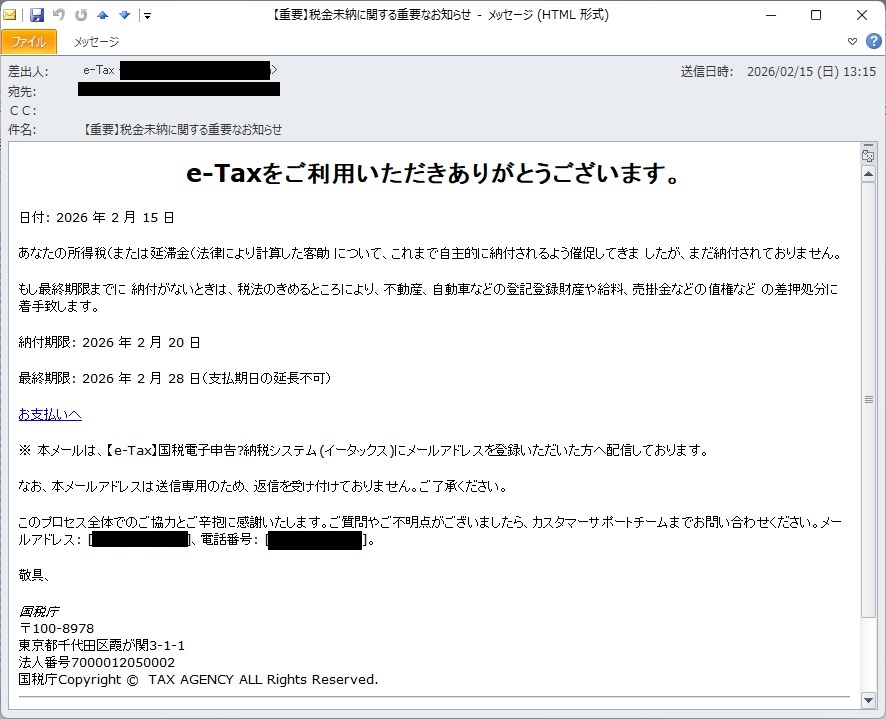Screen dimensions: 886x719
Task: Open the blue question mark Help icon
Action: click(872, 41)
